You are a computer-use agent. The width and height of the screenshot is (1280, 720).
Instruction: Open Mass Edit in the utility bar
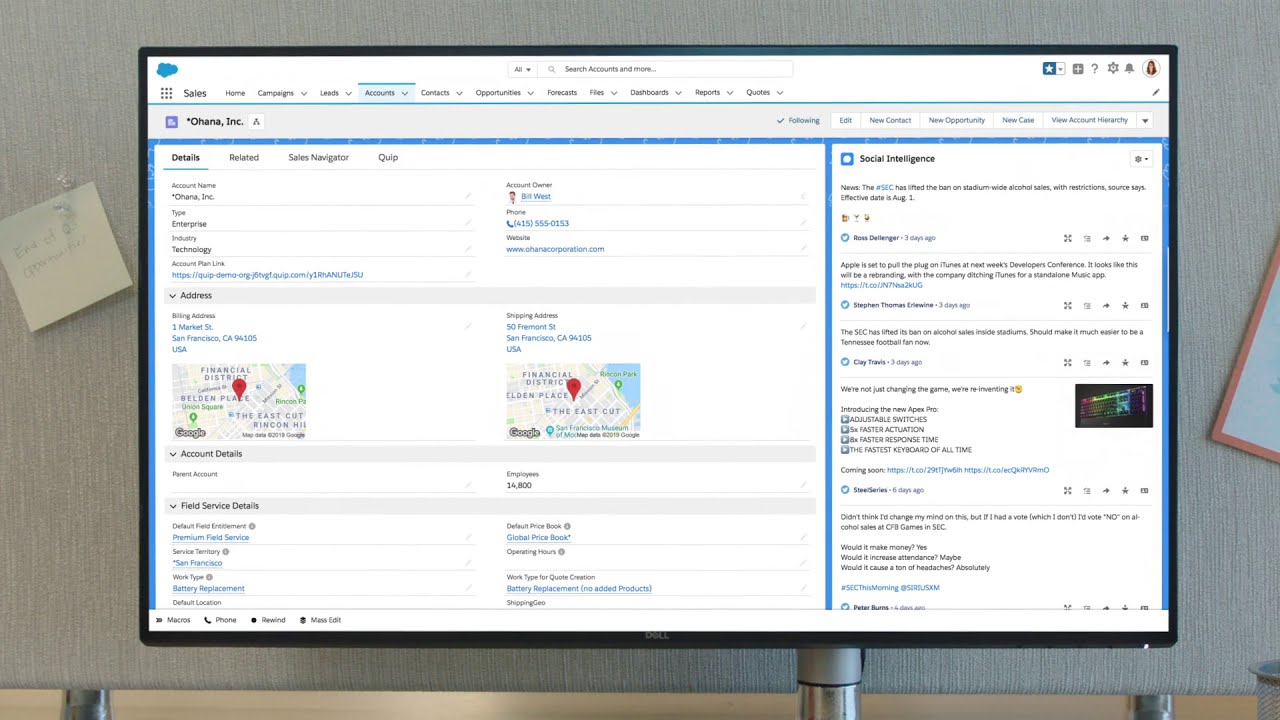click(320, 620)
